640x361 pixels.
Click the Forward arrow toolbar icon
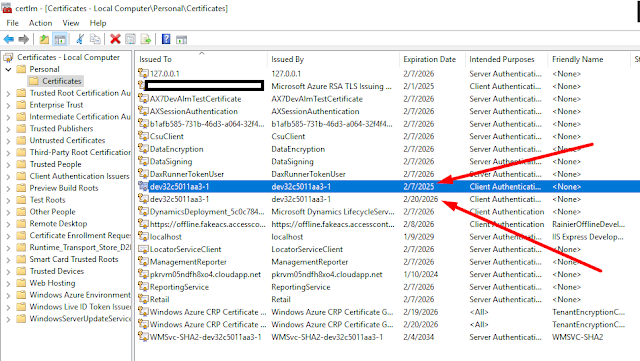coord(24,39)
